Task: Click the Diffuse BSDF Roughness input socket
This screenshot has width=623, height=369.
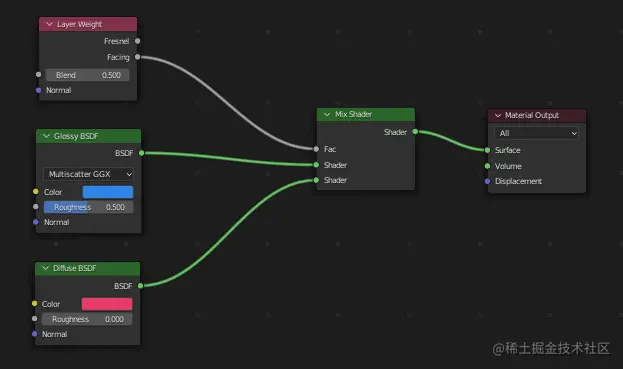Action: (x=35, y=319)
